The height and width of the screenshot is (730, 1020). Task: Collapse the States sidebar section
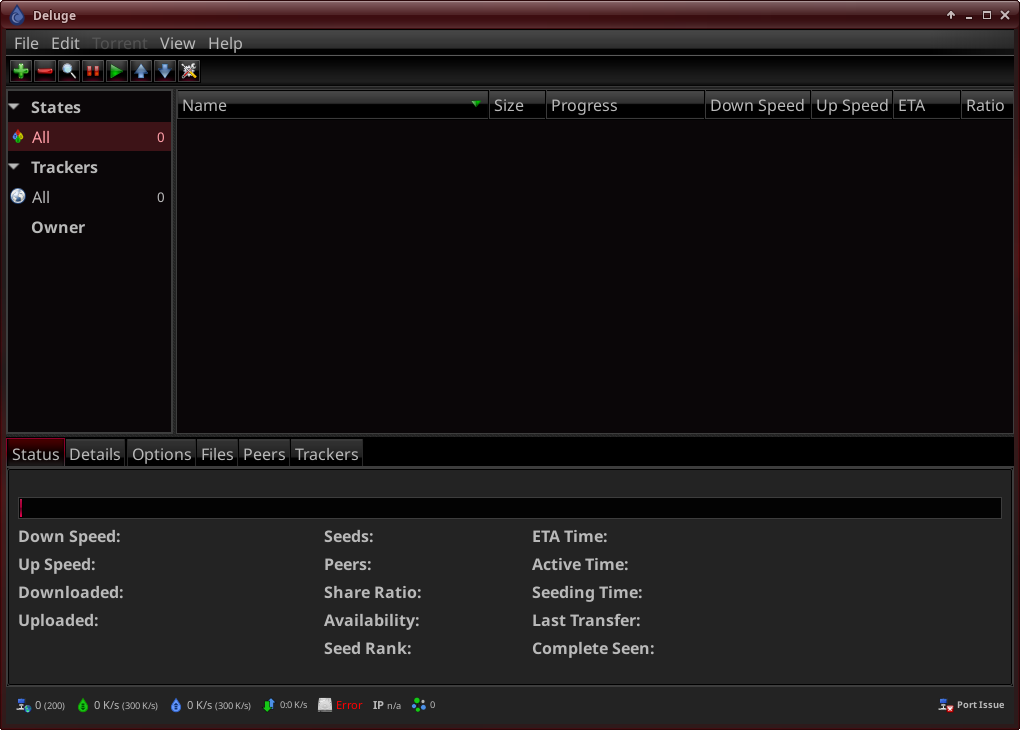[14, 107]
